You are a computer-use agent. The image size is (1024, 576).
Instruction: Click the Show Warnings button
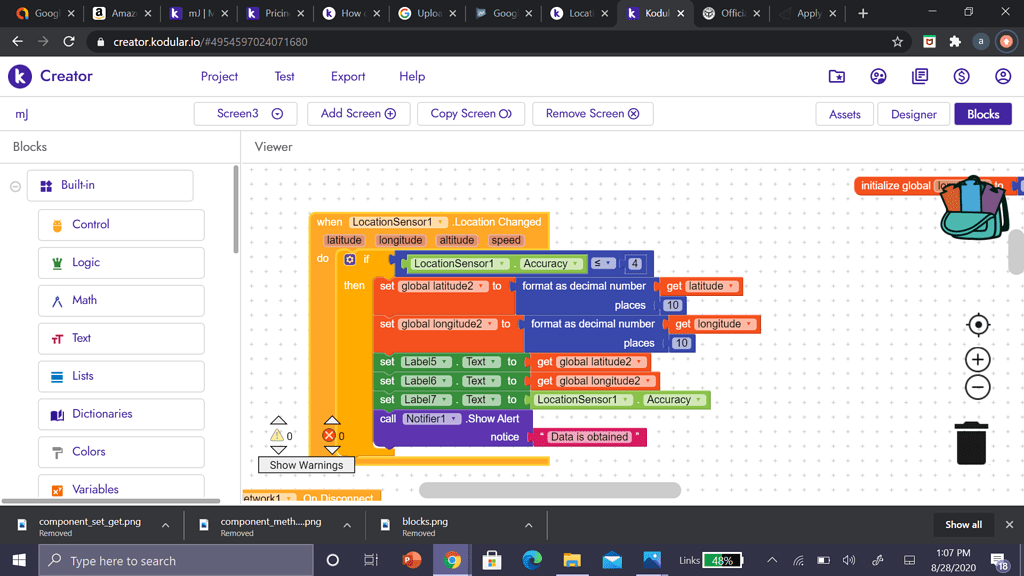pos(306,465)
